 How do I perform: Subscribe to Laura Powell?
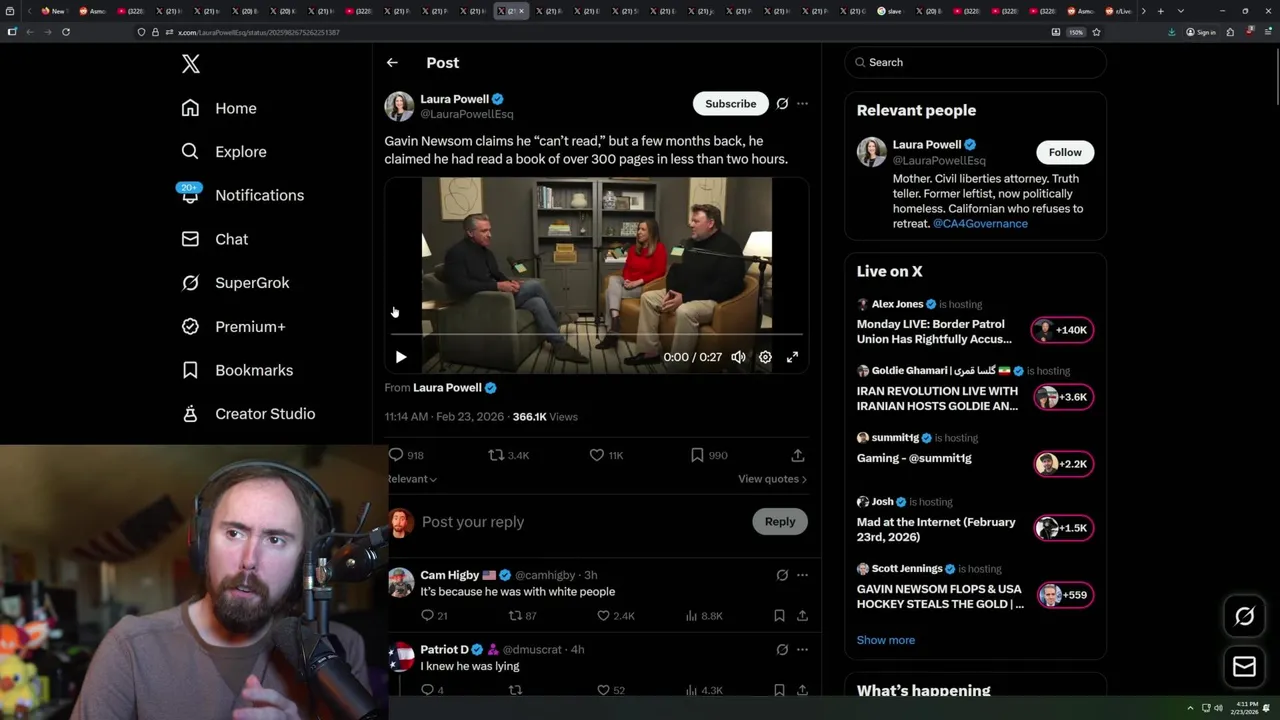click(x=730, y=104)
